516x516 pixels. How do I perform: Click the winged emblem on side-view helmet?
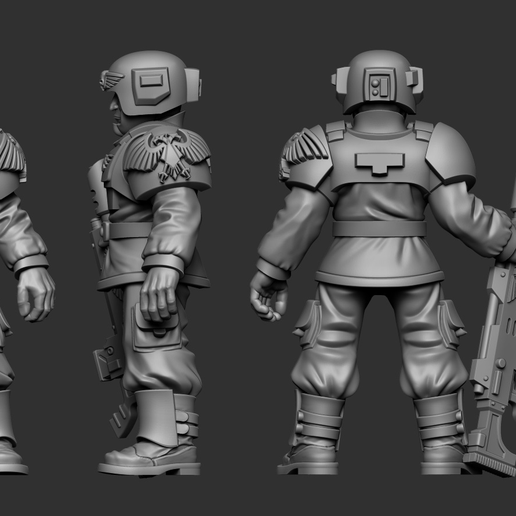tap(111, 80)
